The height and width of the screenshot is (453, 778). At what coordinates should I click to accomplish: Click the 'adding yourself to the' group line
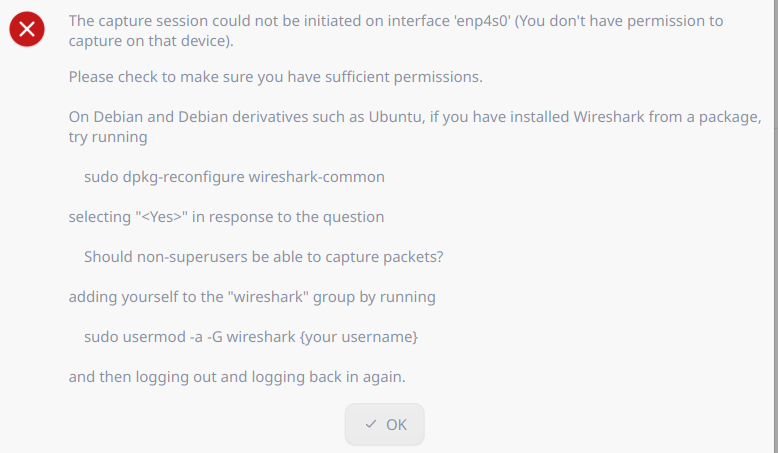(252, 296)
